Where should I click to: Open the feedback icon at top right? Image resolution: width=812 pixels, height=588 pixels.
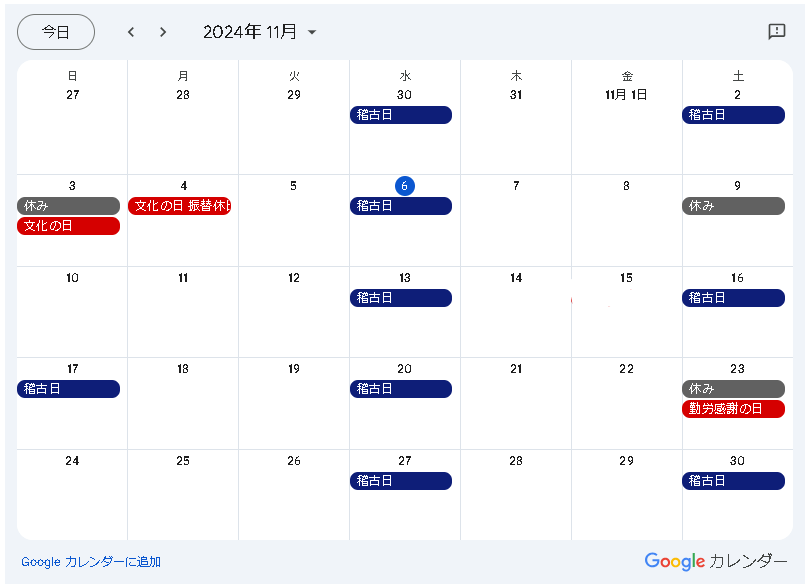tap(777, 32)
